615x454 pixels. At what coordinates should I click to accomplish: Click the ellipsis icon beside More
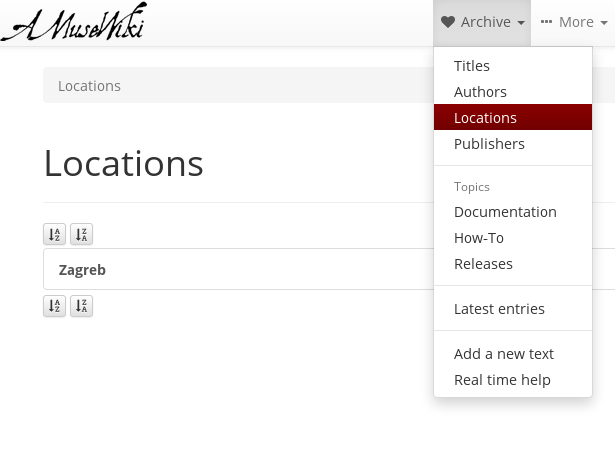[546, 22]
